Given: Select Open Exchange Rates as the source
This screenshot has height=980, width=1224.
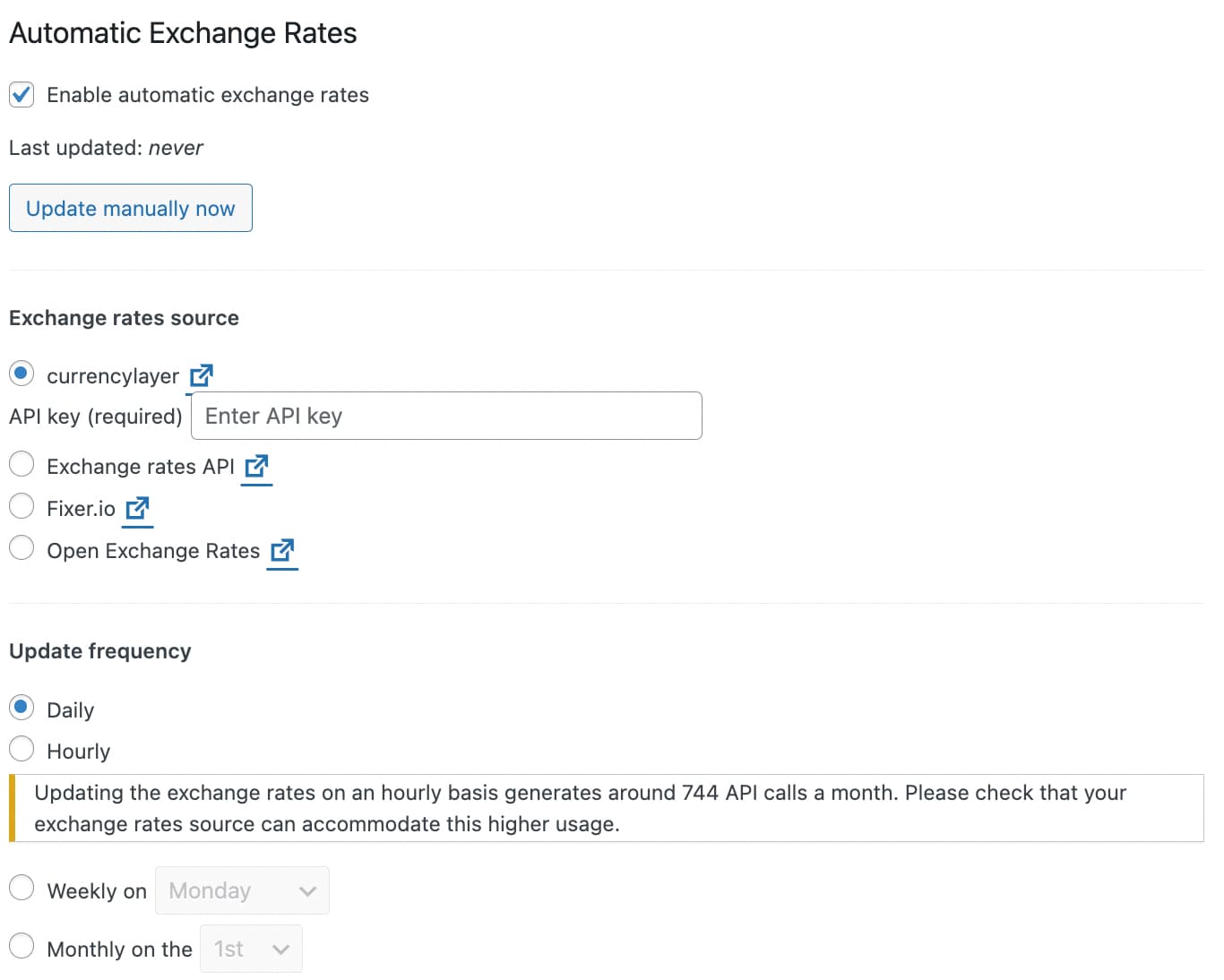Looking at the screenshot, I should coord(22,547).
